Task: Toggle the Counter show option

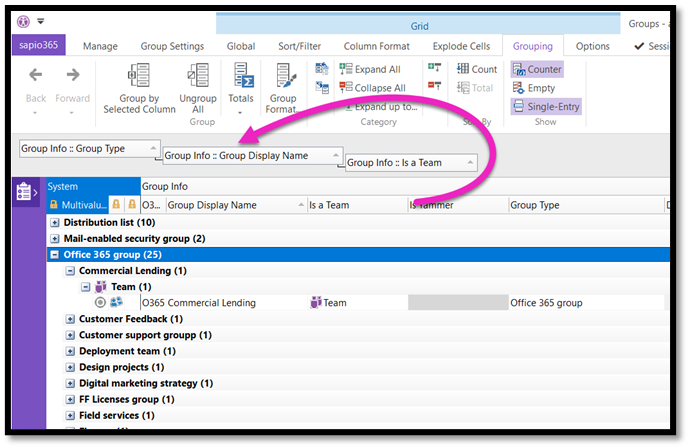Action: tap(537, 69)
